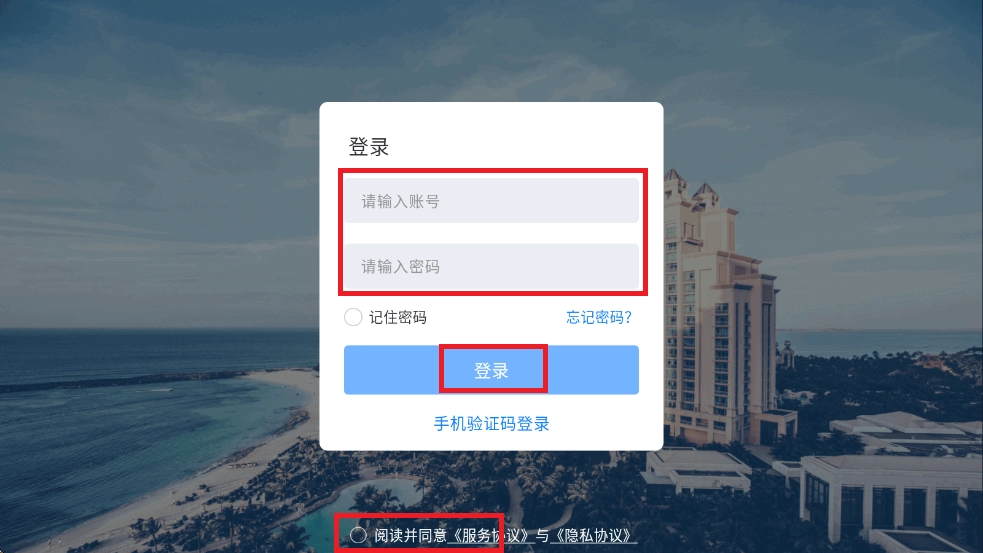
Task: Click the blue 登录 button
Action: point(491,370)
